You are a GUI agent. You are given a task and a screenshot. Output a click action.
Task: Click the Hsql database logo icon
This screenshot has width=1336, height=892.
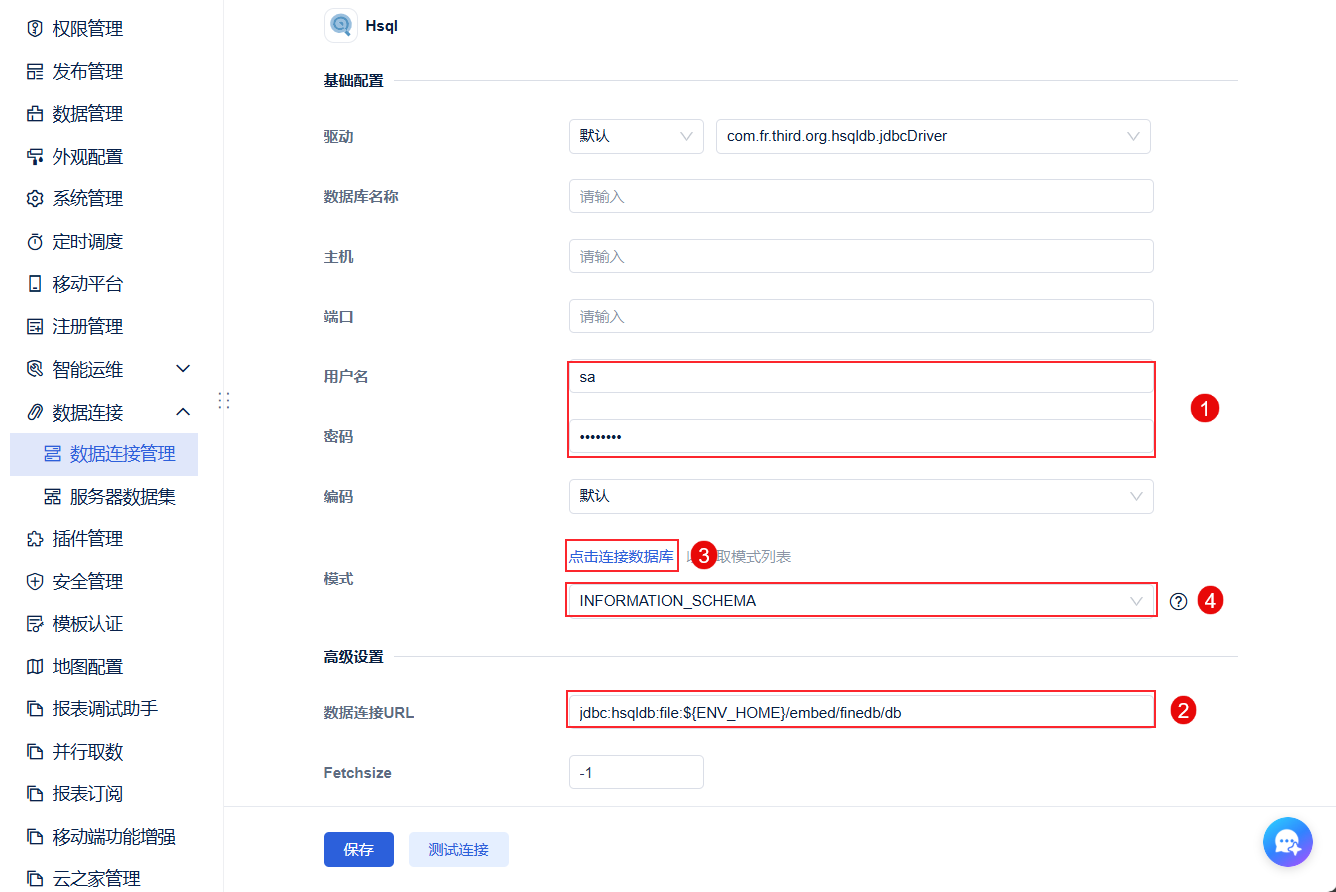pyautogui.click(x=341, y=25)
